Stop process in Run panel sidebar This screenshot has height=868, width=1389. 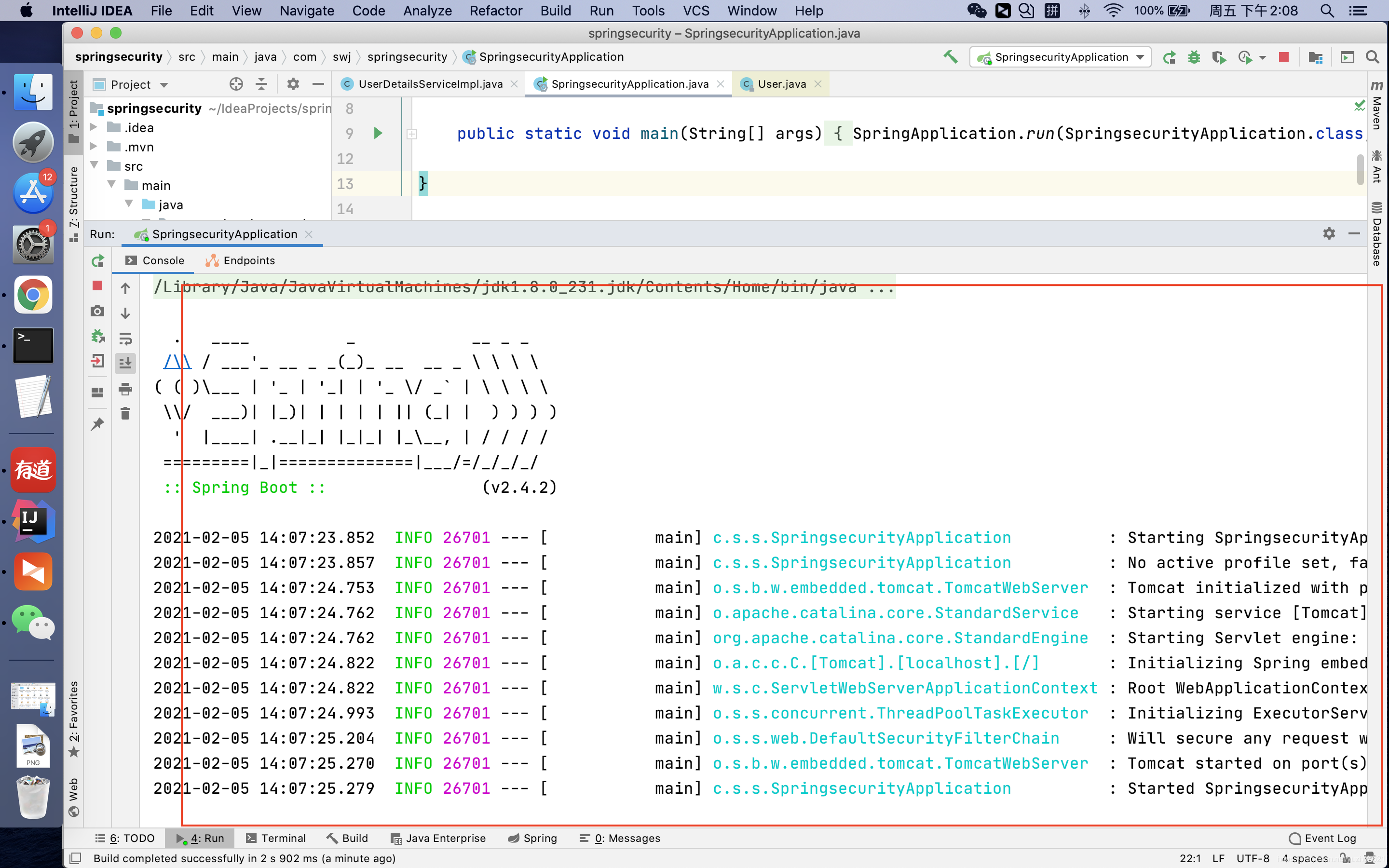97,286
